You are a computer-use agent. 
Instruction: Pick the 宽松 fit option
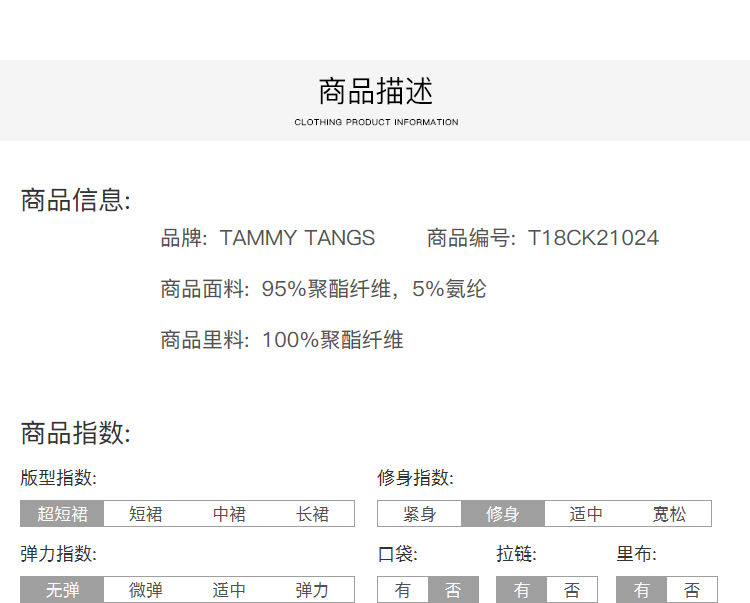click(x=669, y=514)
